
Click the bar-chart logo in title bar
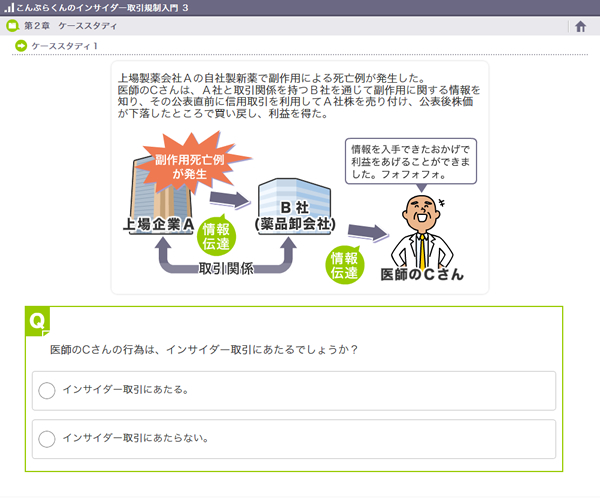click(8, 7)
